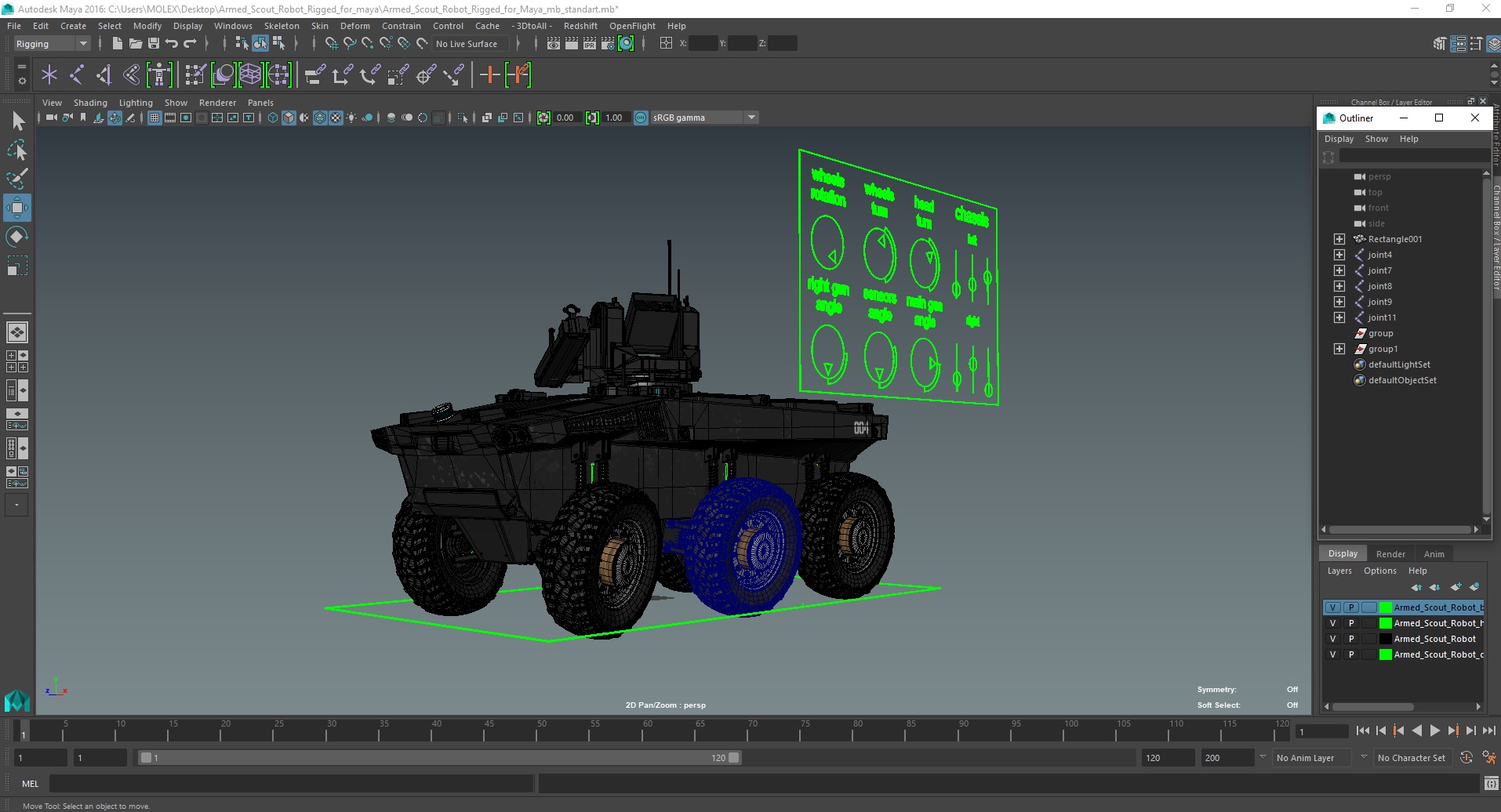Toggle visibility of the black Armed_Scout_Robot layer
1501x812 pixels.
pyautogui.click(x=1332, y=639)
